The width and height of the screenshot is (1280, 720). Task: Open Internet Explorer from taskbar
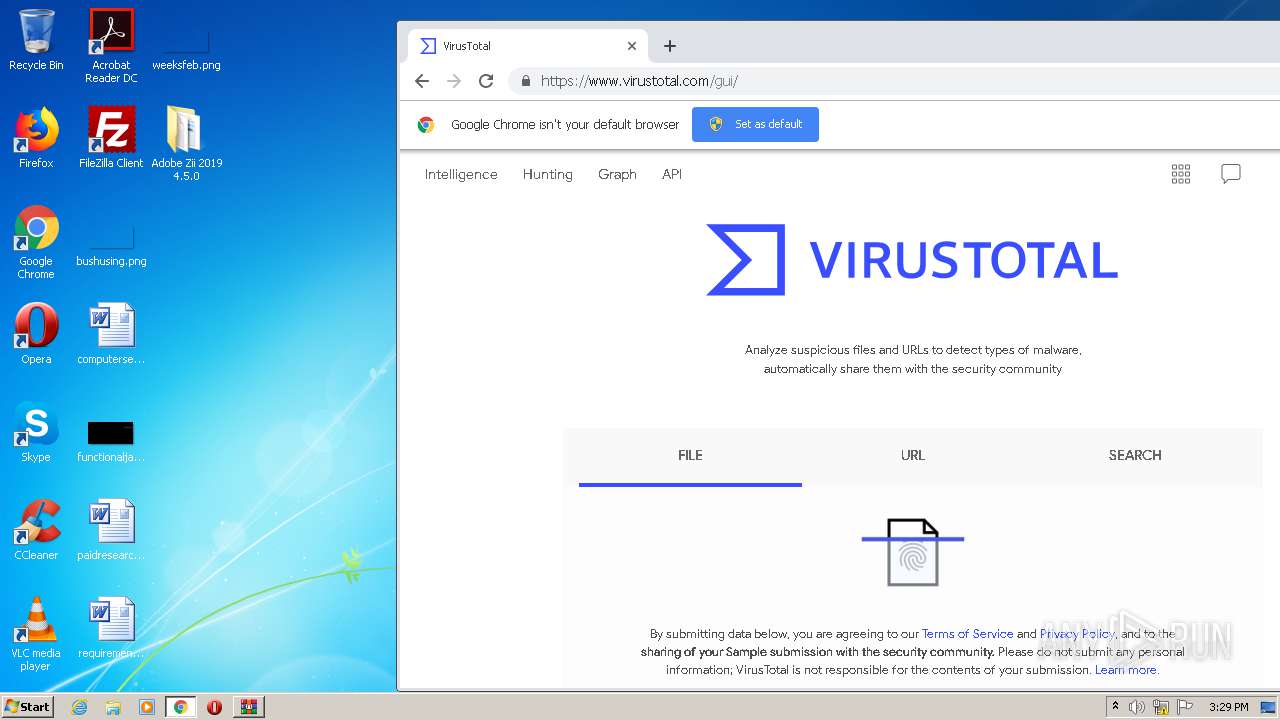pyautogui.click(x=80, y=707)
